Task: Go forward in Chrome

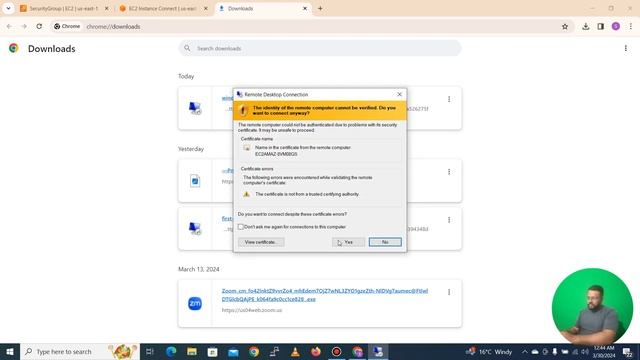Action: pos(24,26)
